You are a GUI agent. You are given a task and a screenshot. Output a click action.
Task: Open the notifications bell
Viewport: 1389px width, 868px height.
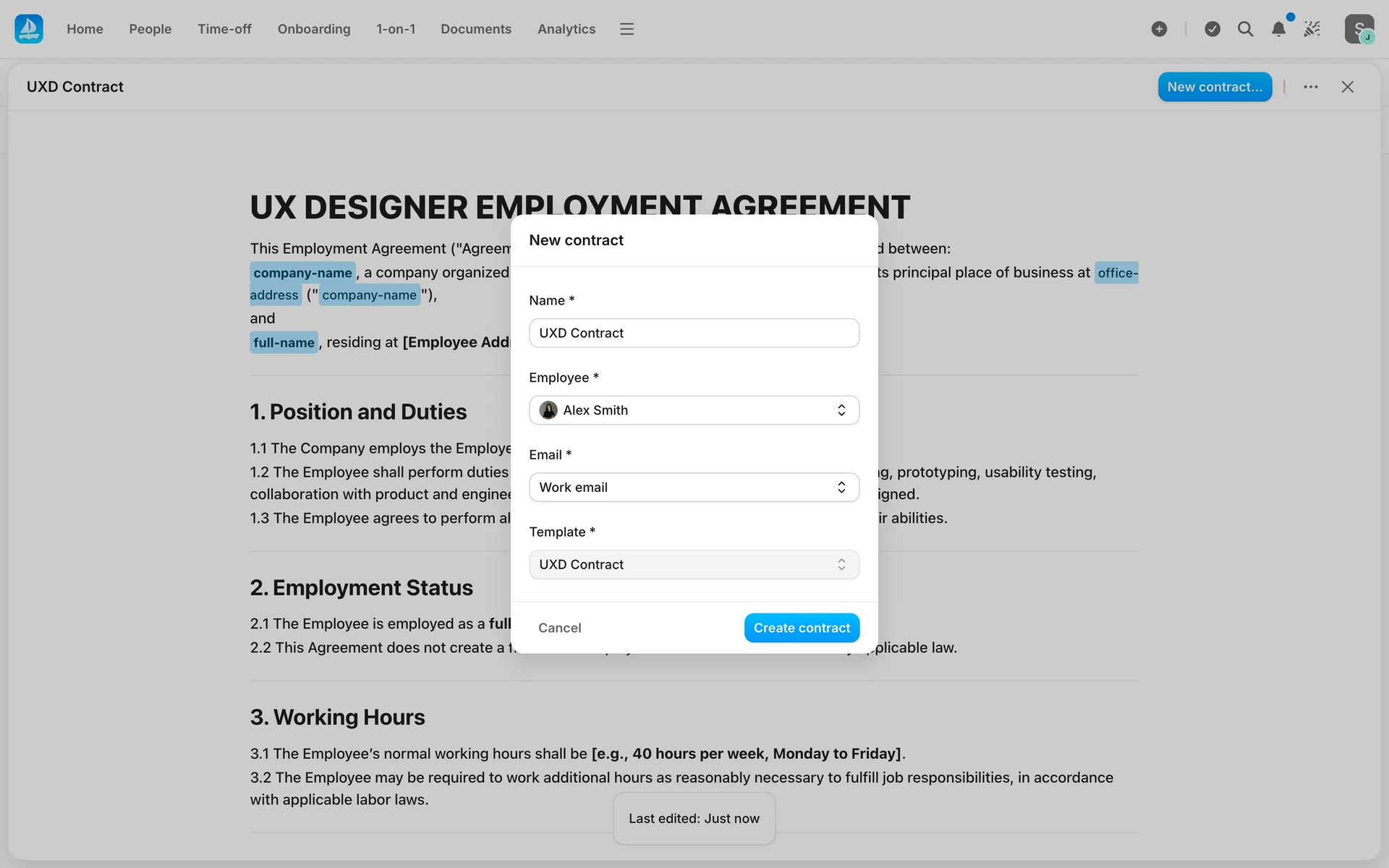[1278, 29]
